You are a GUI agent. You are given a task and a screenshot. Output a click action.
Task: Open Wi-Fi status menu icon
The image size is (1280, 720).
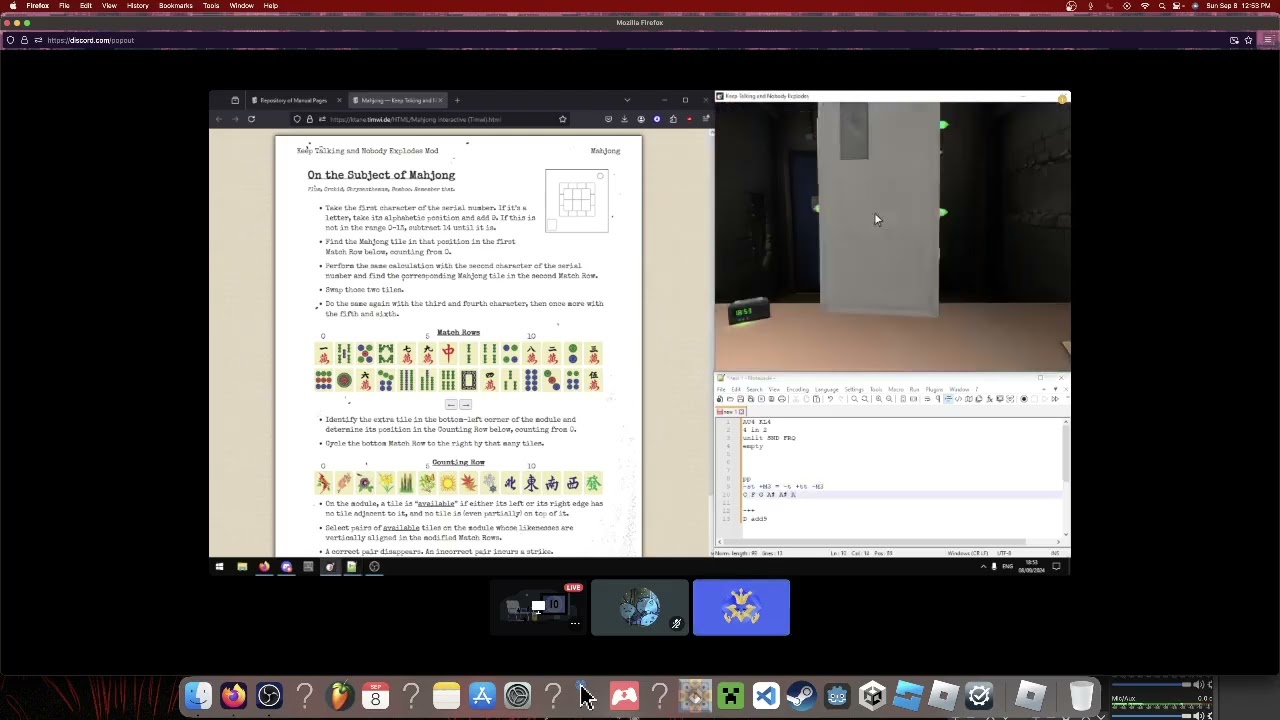click(1145, 6)
